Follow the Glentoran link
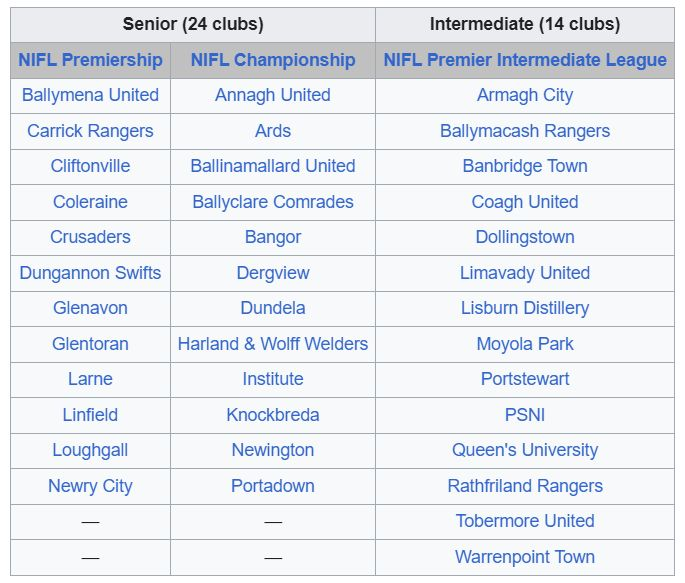 click(x=90, y=344)
